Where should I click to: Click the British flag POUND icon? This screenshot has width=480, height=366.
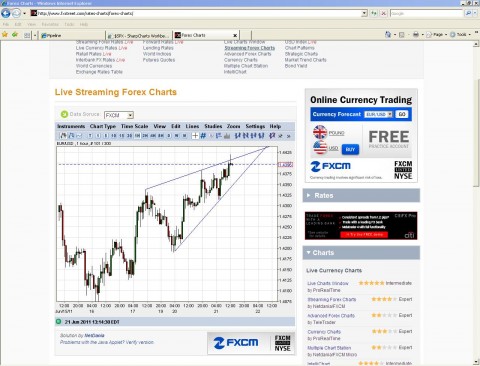pyautogui.click(x=320, y=132)
